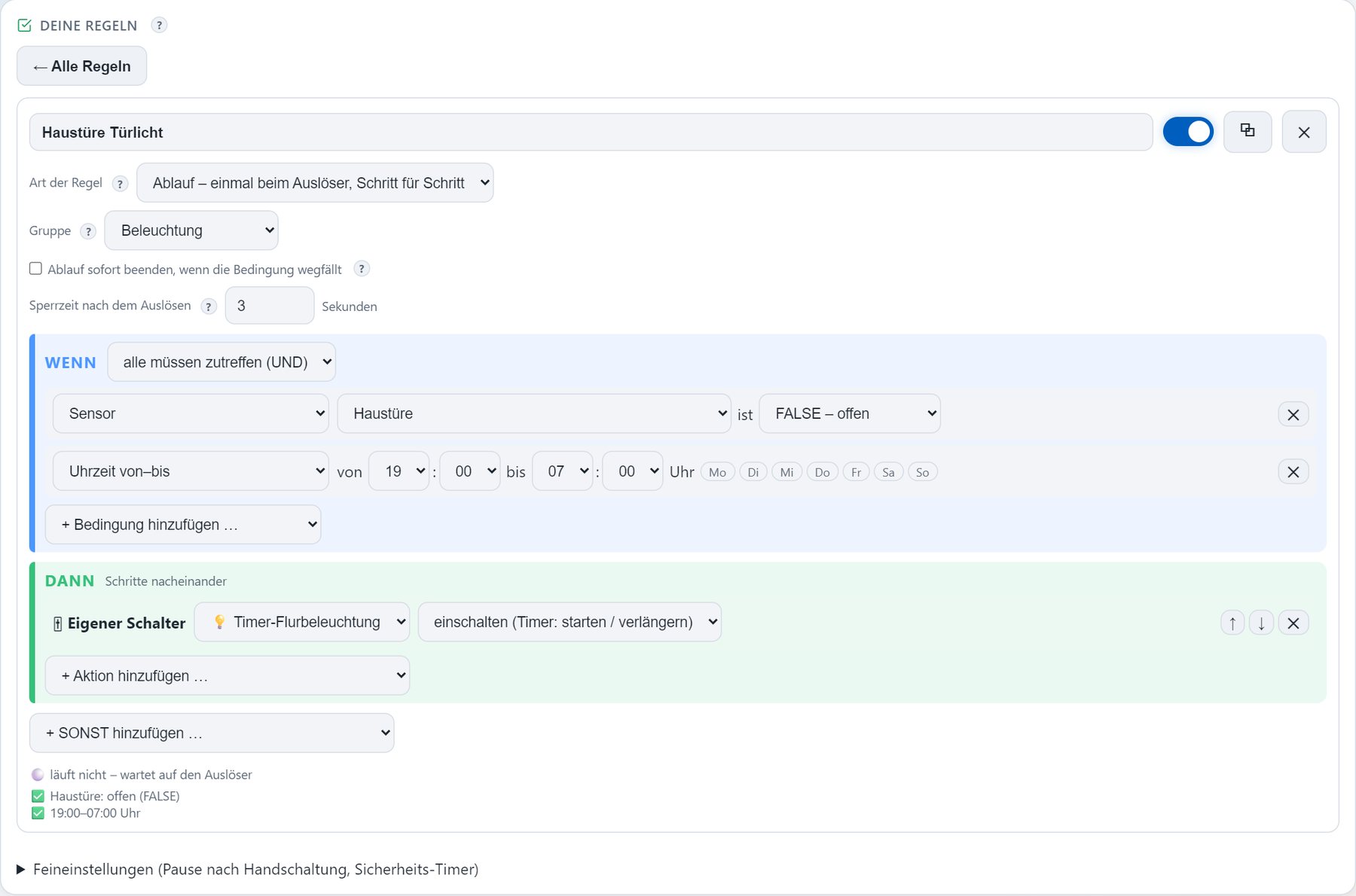The width and height of the screenshot is (1356, 896).
Task: Open Bedingung hinzufügen dropdown
Action: 183,525
